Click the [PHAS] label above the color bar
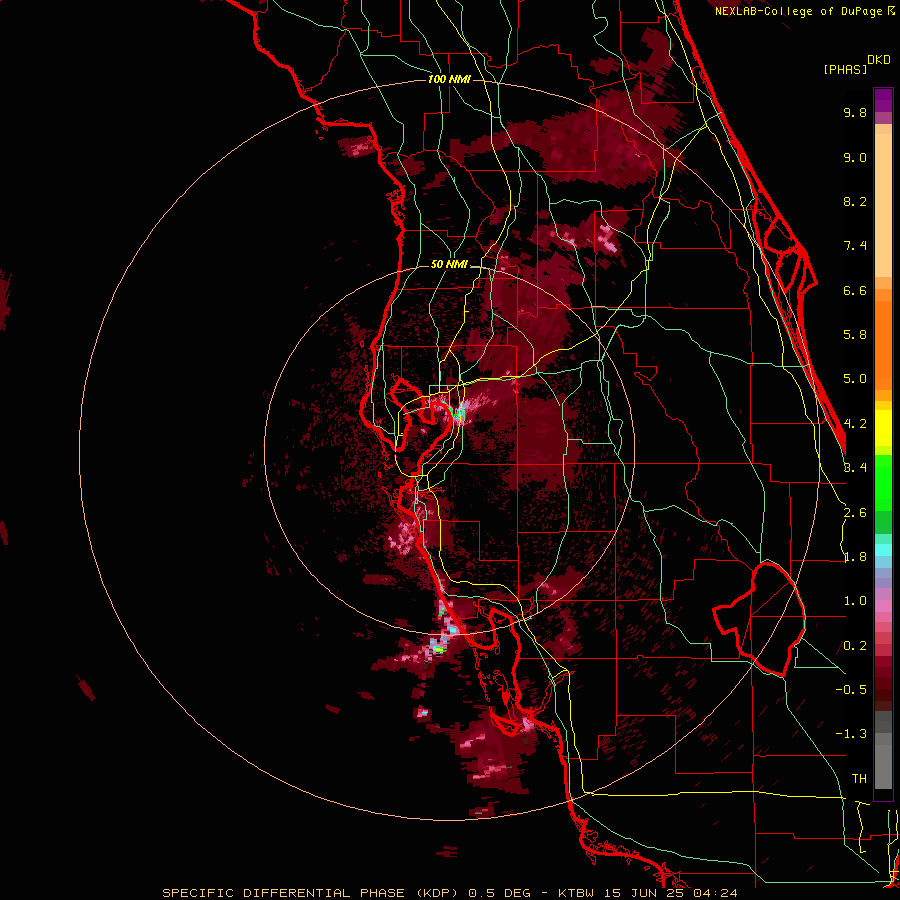This screenshot has height=900, width=900. point(845,69)
